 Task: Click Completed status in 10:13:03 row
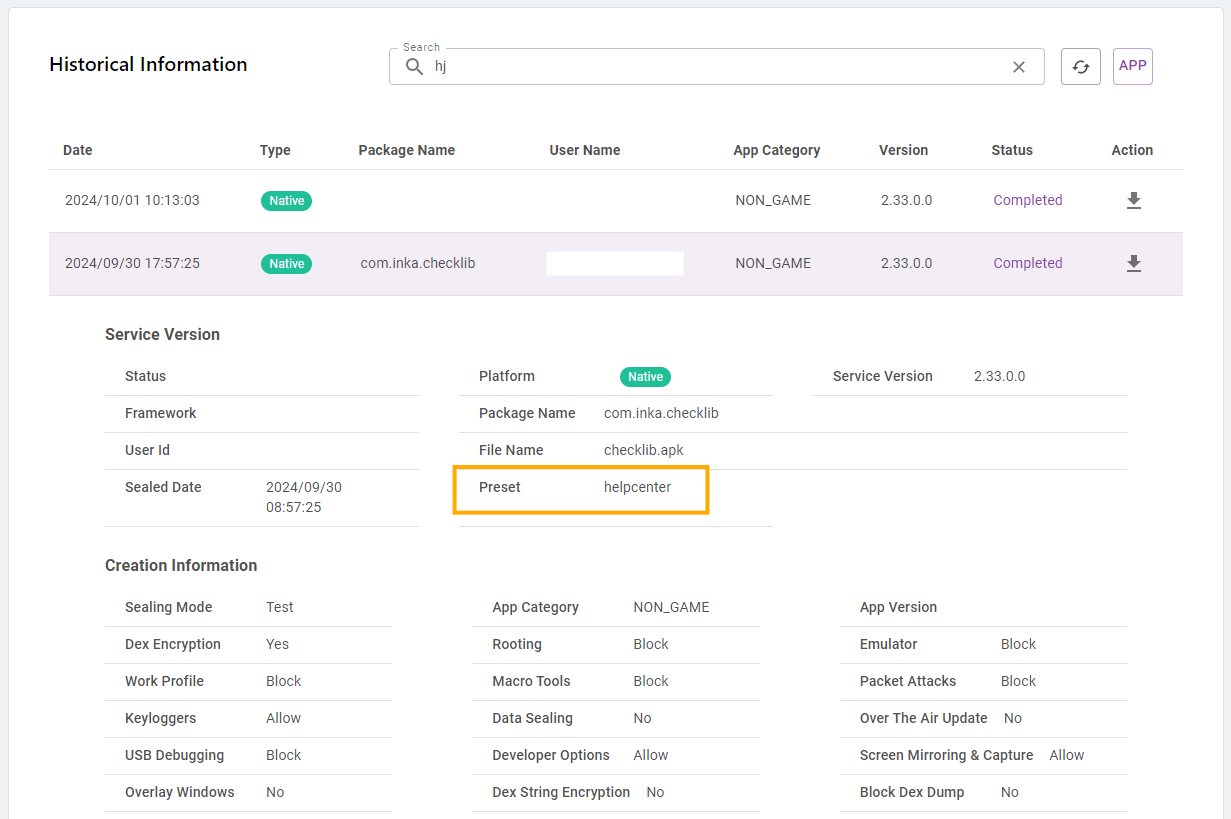[x=1028, y=200]
